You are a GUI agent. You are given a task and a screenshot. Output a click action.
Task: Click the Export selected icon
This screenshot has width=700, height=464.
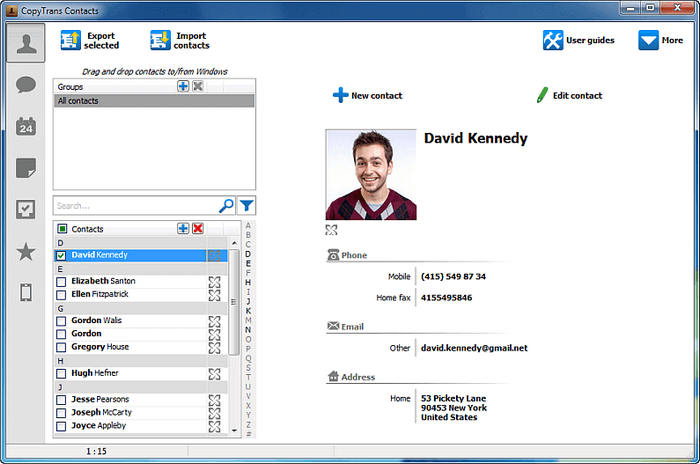pyautogui.click(x=71, y=40)
